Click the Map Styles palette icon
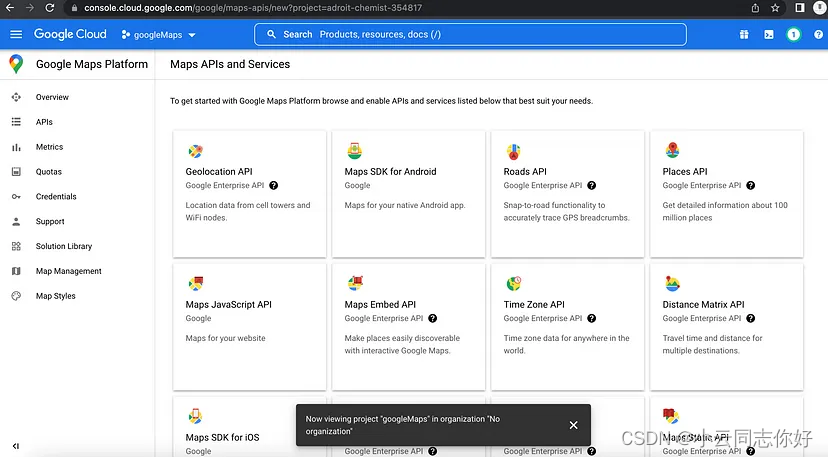828x457 pixels. (x=16, y=296)
